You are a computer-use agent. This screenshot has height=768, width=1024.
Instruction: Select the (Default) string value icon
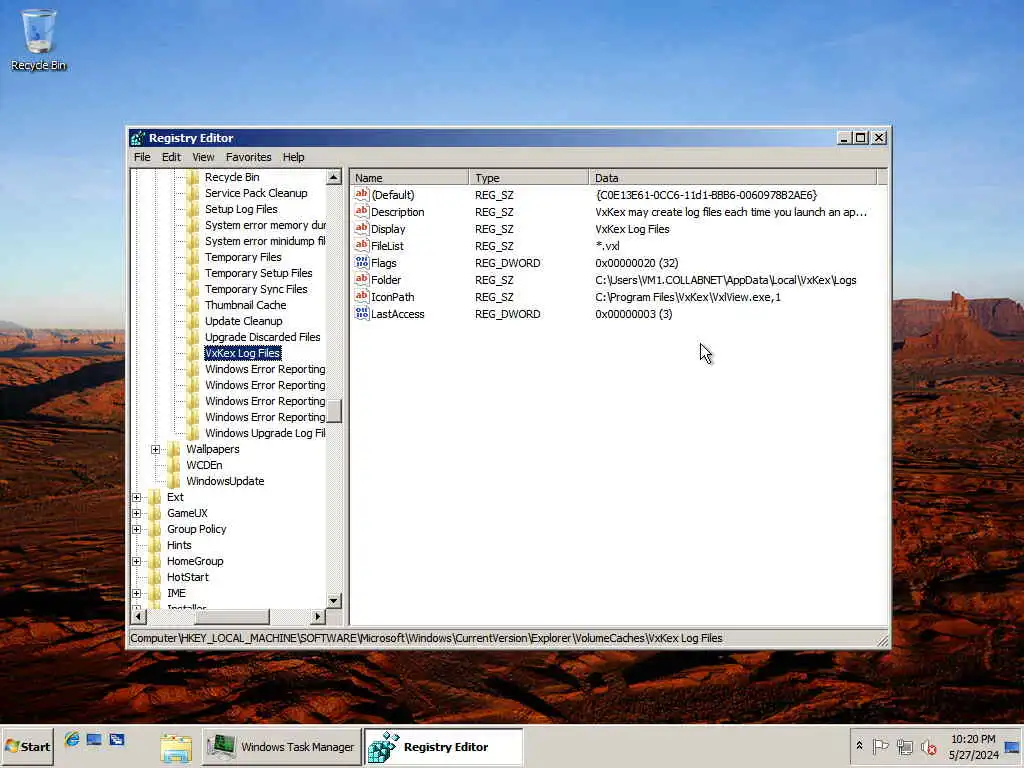click(x=361, y=194)
